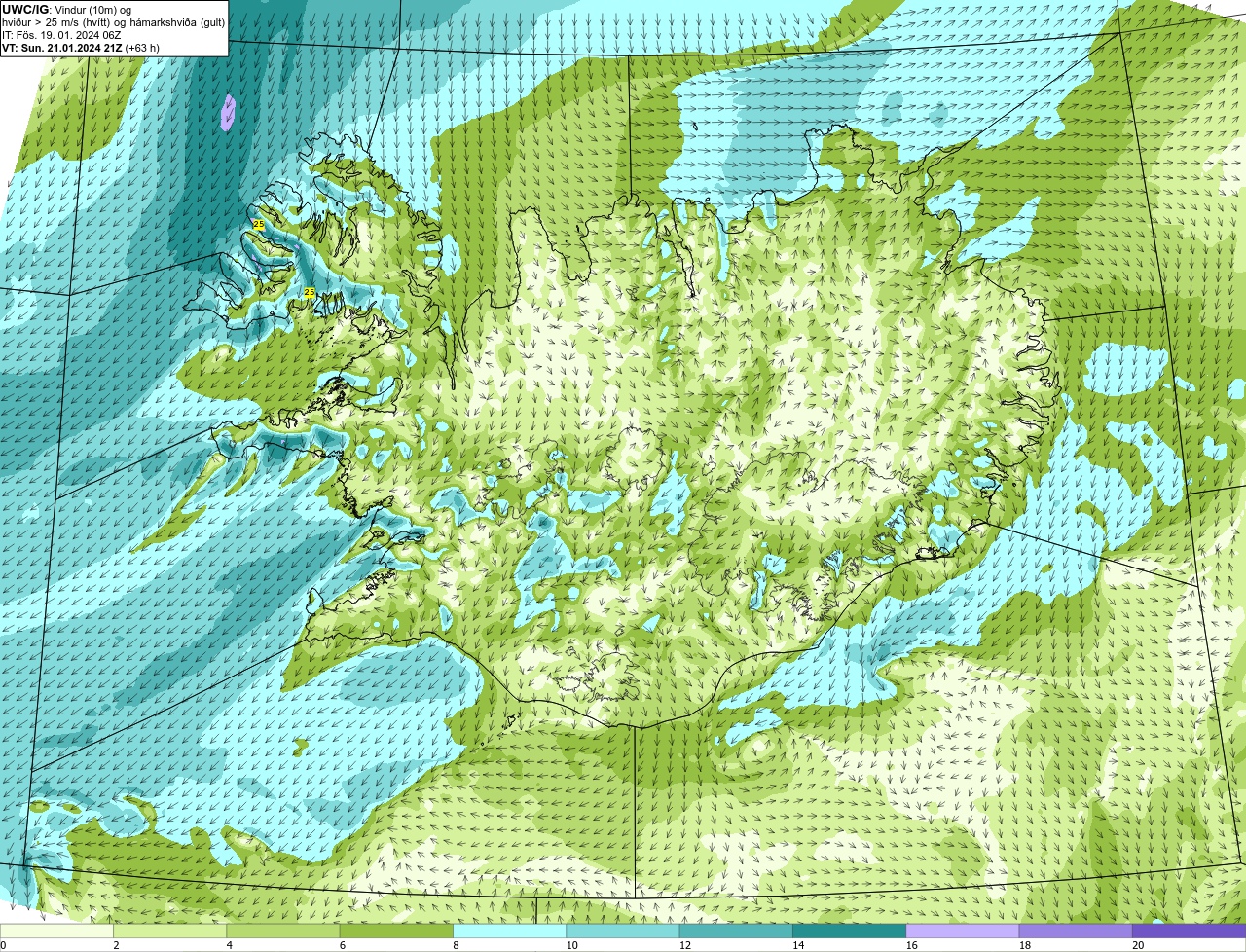Viewport: 1246px width, 952px height.
Task: Click the light lavender 16–18 m/s legend swatch
Action: pos(963,932)
